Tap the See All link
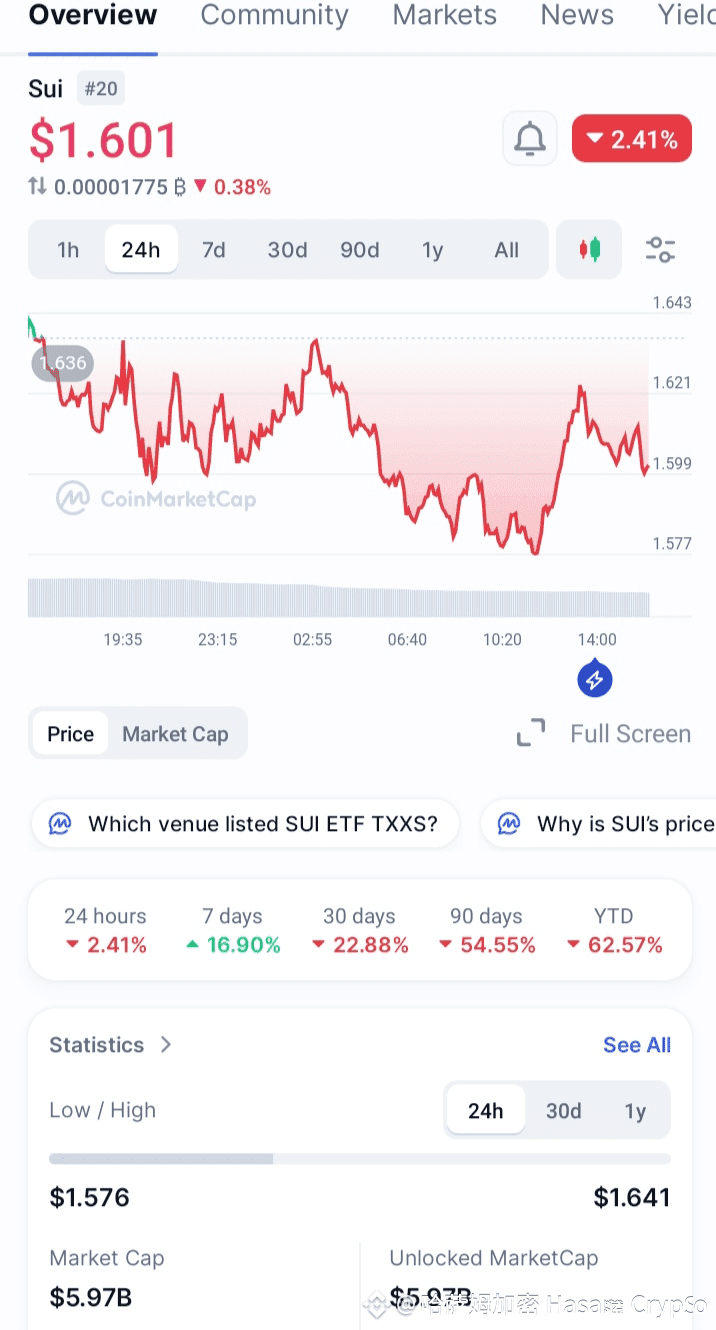The width and height of the screenshot is (716, 1330). (x=637, y=1045)
